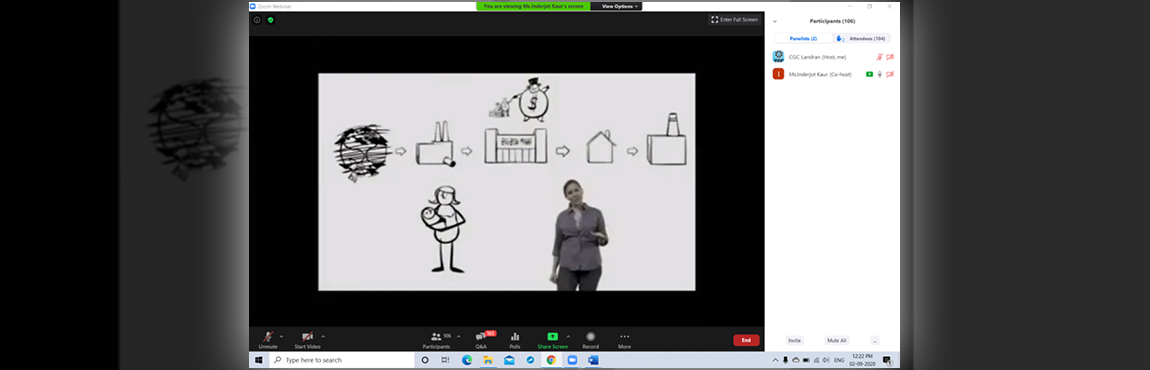Click the Invite button in participants panel
The width and height of the screenshot is (1150, 370).
(794, 341)
